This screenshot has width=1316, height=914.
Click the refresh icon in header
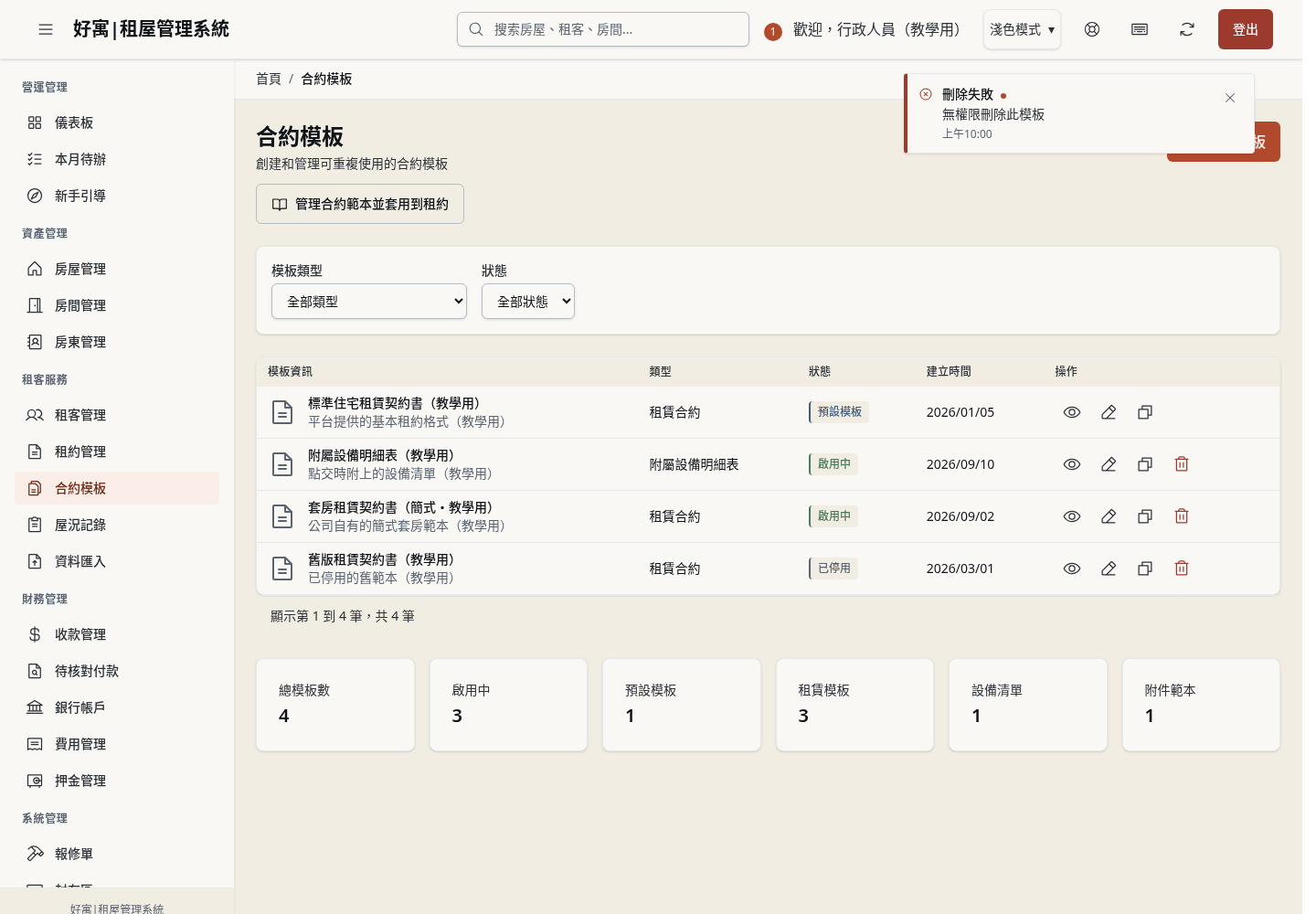point(1187,29)
